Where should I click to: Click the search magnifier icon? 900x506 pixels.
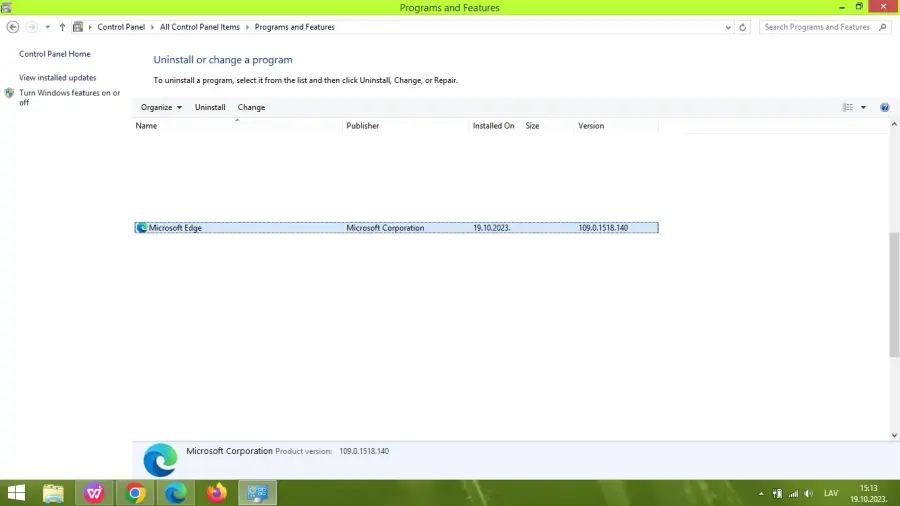point(883,27)
